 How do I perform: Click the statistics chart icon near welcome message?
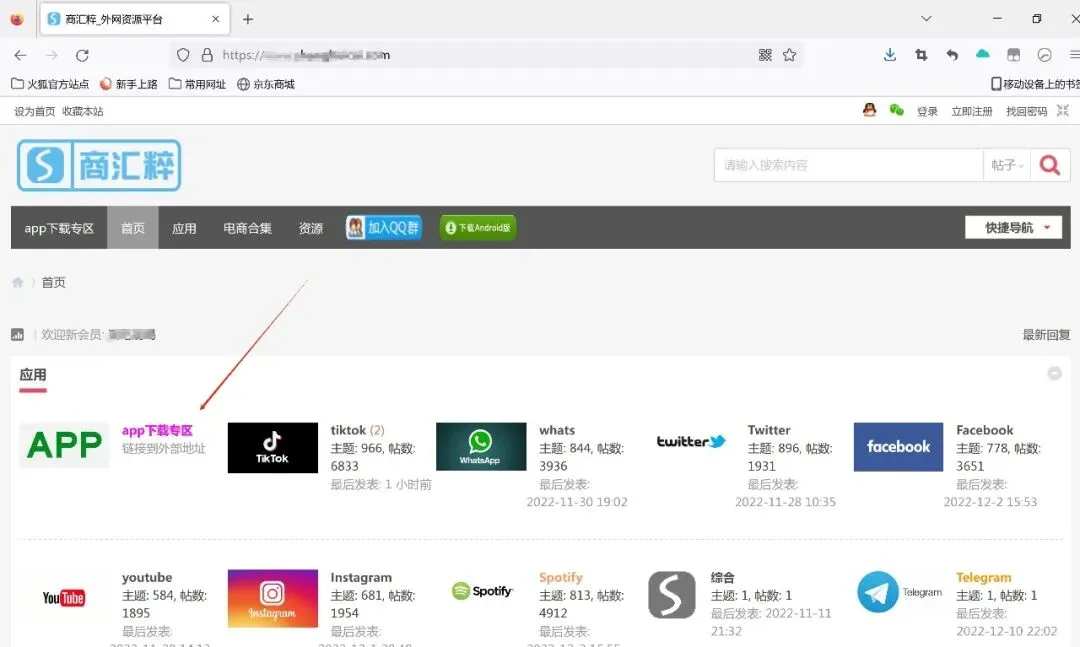17,335
